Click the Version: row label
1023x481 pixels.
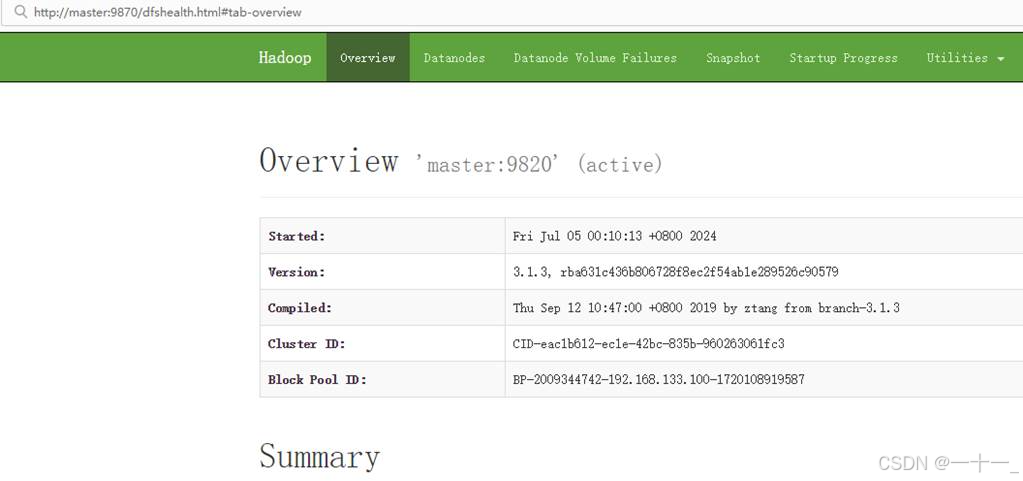click(296, 272)
